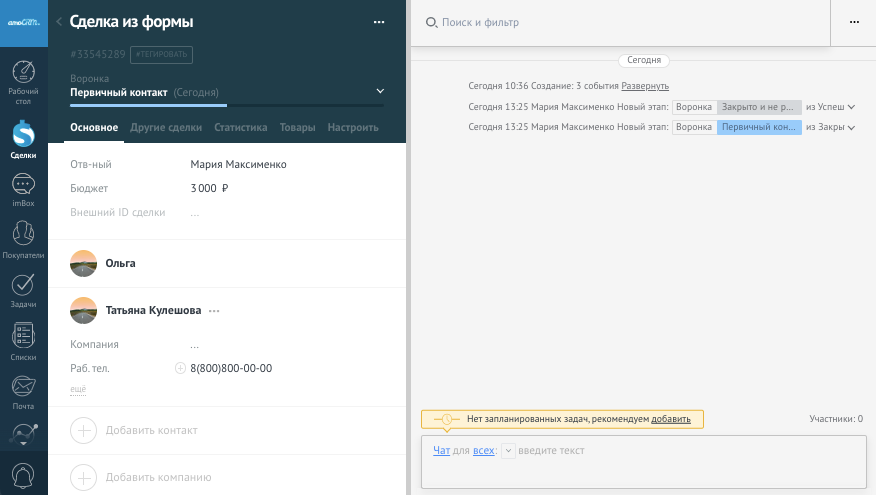Expand the Первичный контакт event entry chevron
Screen dimensions: 876x495
pos(852,128)
